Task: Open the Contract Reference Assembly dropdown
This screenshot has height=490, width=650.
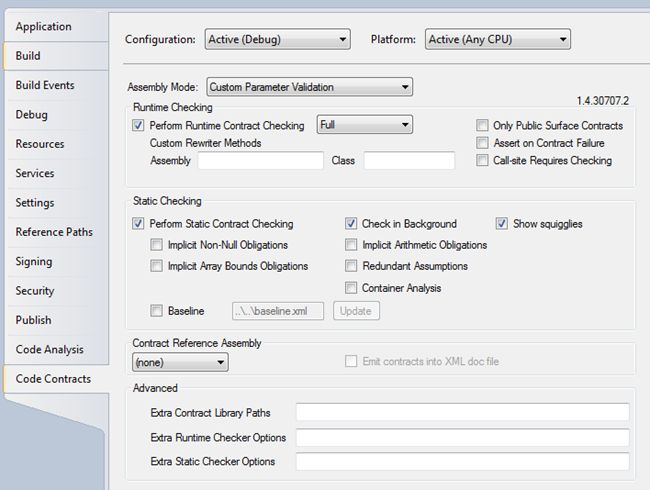Action: click(180, 362)
